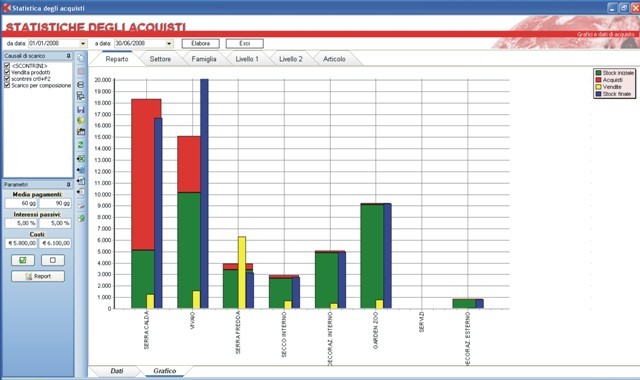The image size is (640, 380).
Task: Switch to the Settore tab
Action: click(x=160, y=59)
